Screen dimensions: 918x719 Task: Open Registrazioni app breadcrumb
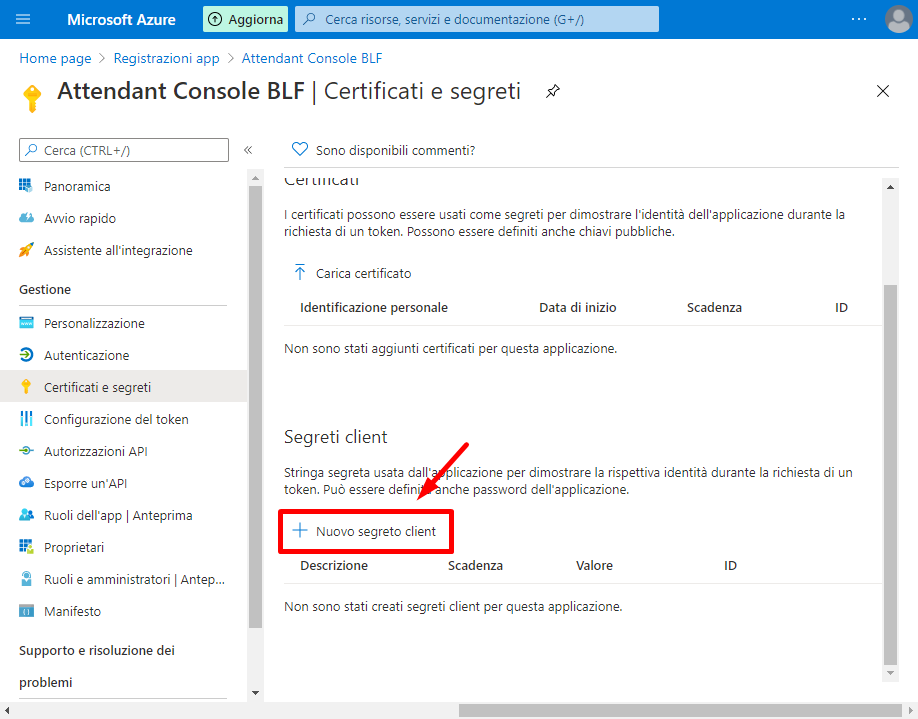point(166,59)
